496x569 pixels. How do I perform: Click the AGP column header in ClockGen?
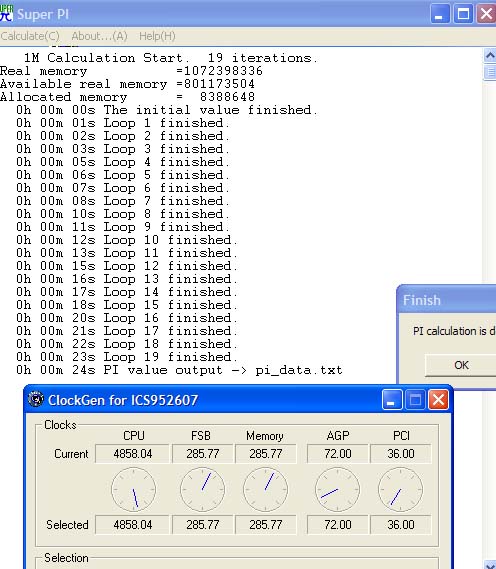coord(338,435)
